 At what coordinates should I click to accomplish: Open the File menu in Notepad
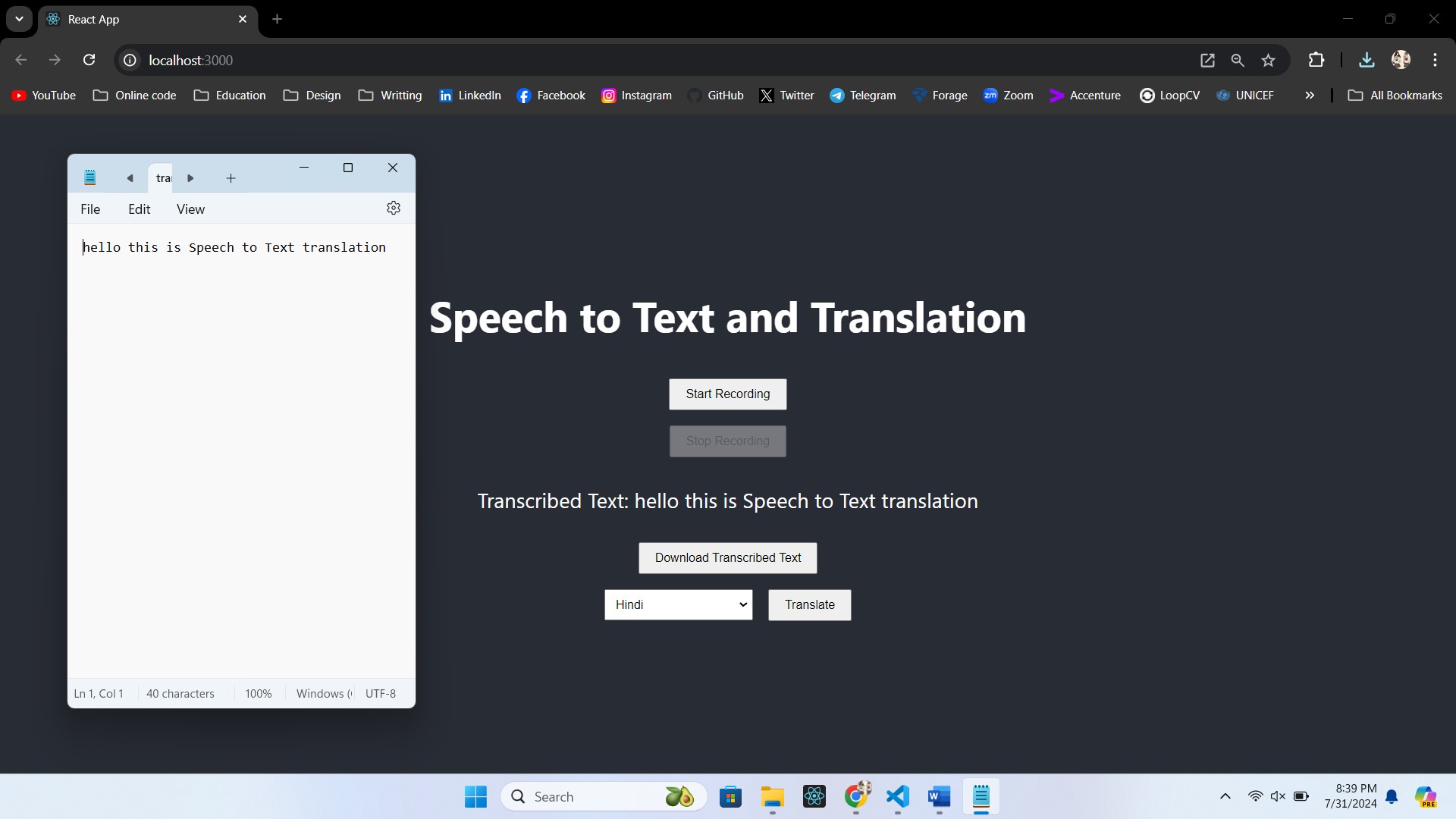(x=90, y=209)
